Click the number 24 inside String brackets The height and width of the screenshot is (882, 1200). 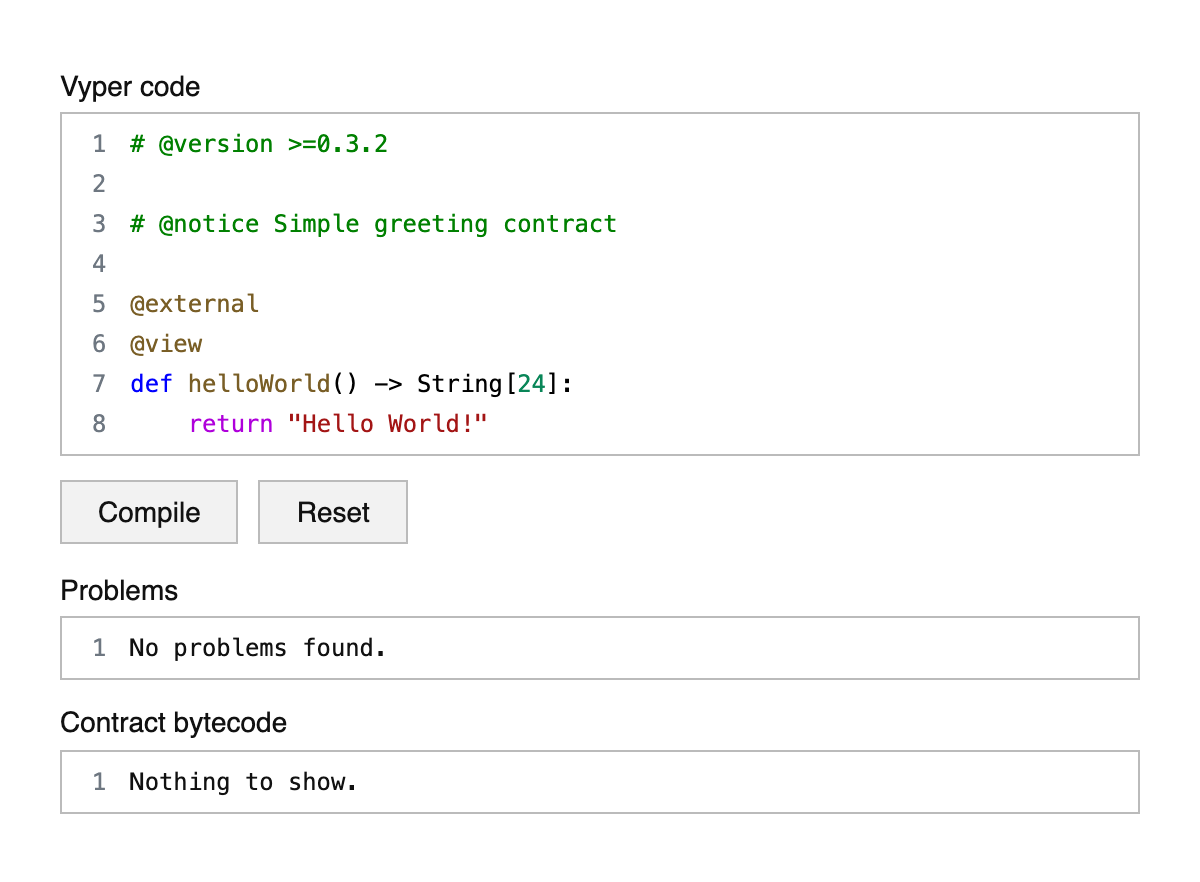[531, 384]
